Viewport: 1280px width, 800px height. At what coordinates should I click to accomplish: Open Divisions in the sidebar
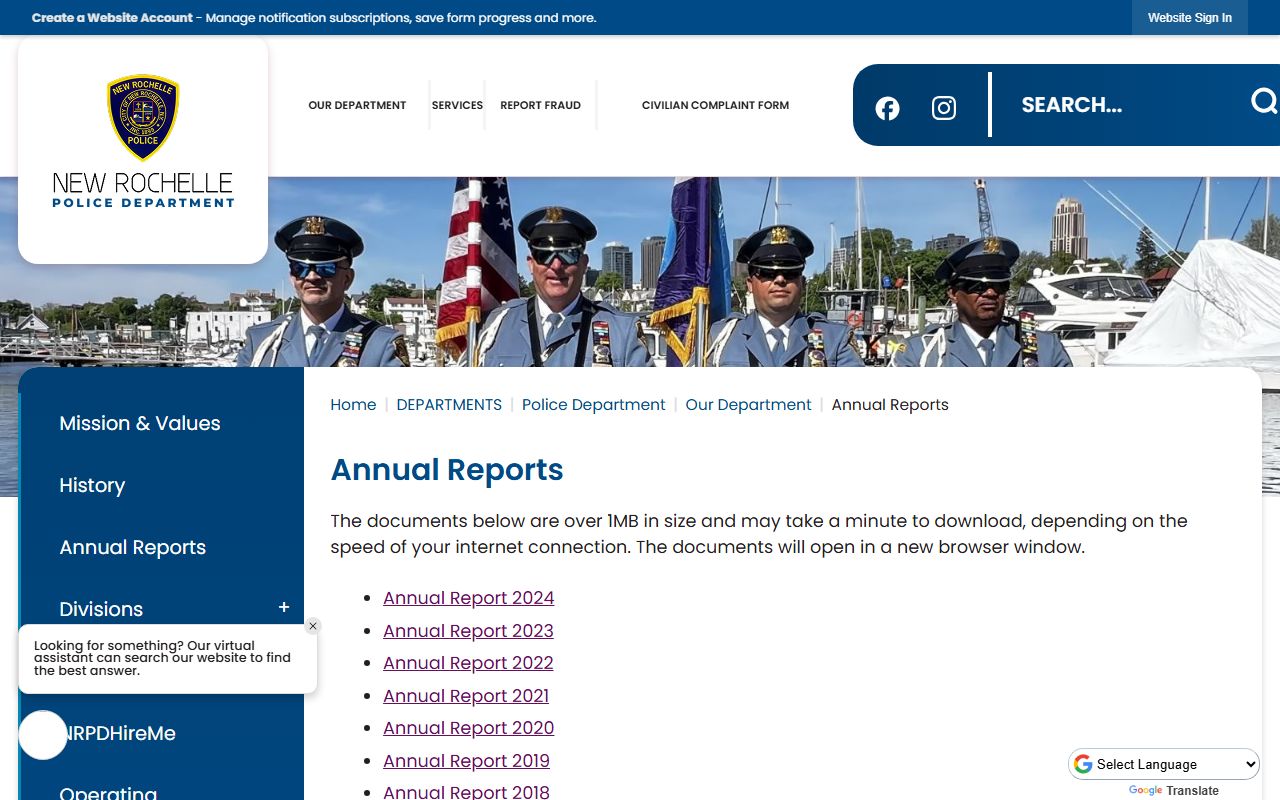tap(101, 609)
